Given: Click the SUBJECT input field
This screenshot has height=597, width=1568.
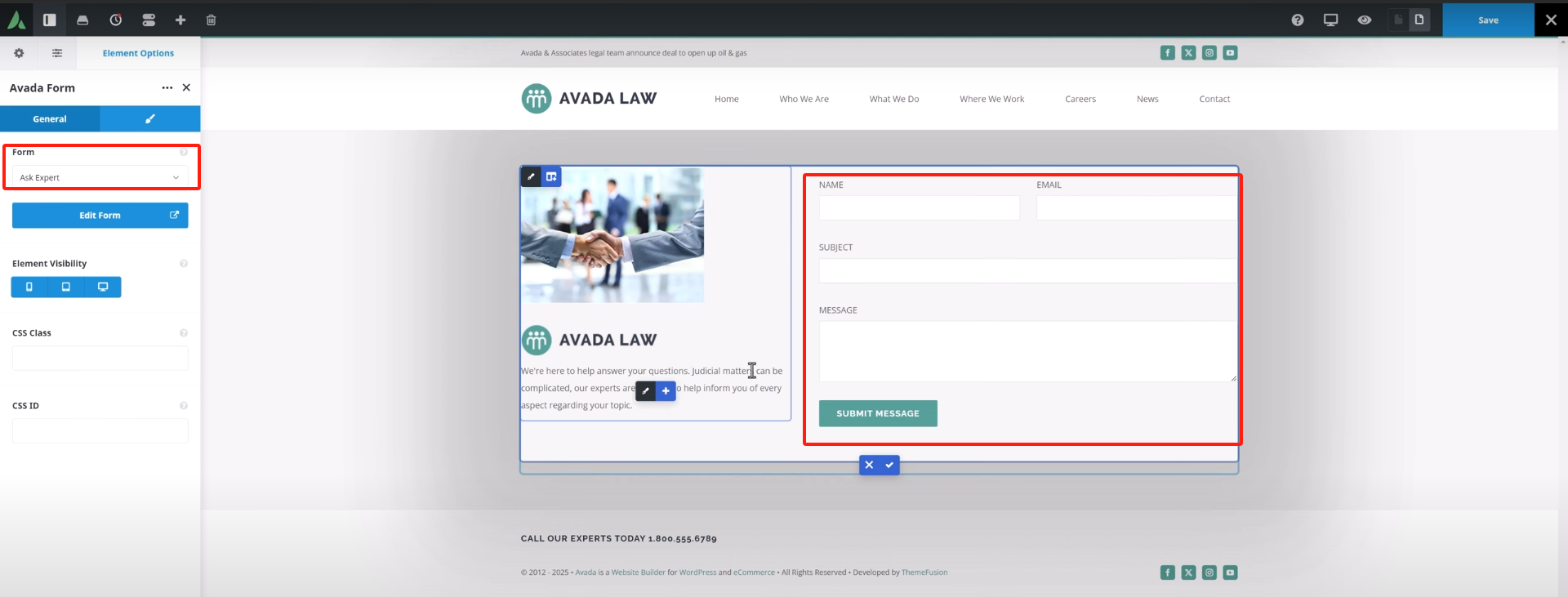Looking at the screenshot, I should (1027, 271).
